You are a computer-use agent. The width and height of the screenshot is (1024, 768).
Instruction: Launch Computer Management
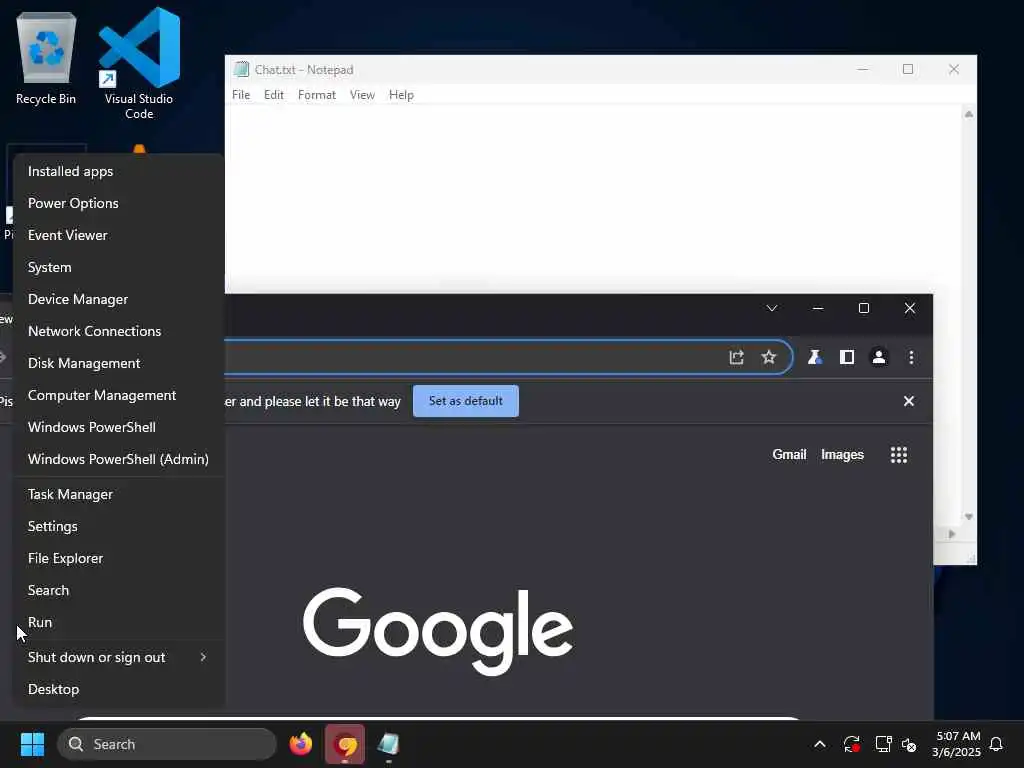[x=119, y=395]
